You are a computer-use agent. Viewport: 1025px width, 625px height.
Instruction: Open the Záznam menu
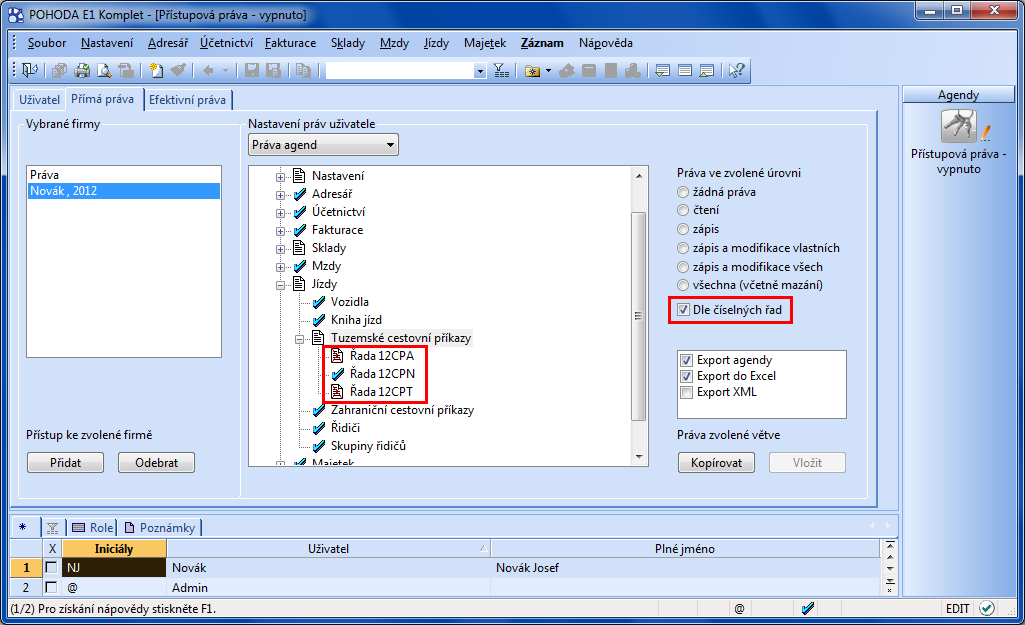[542, 43]
